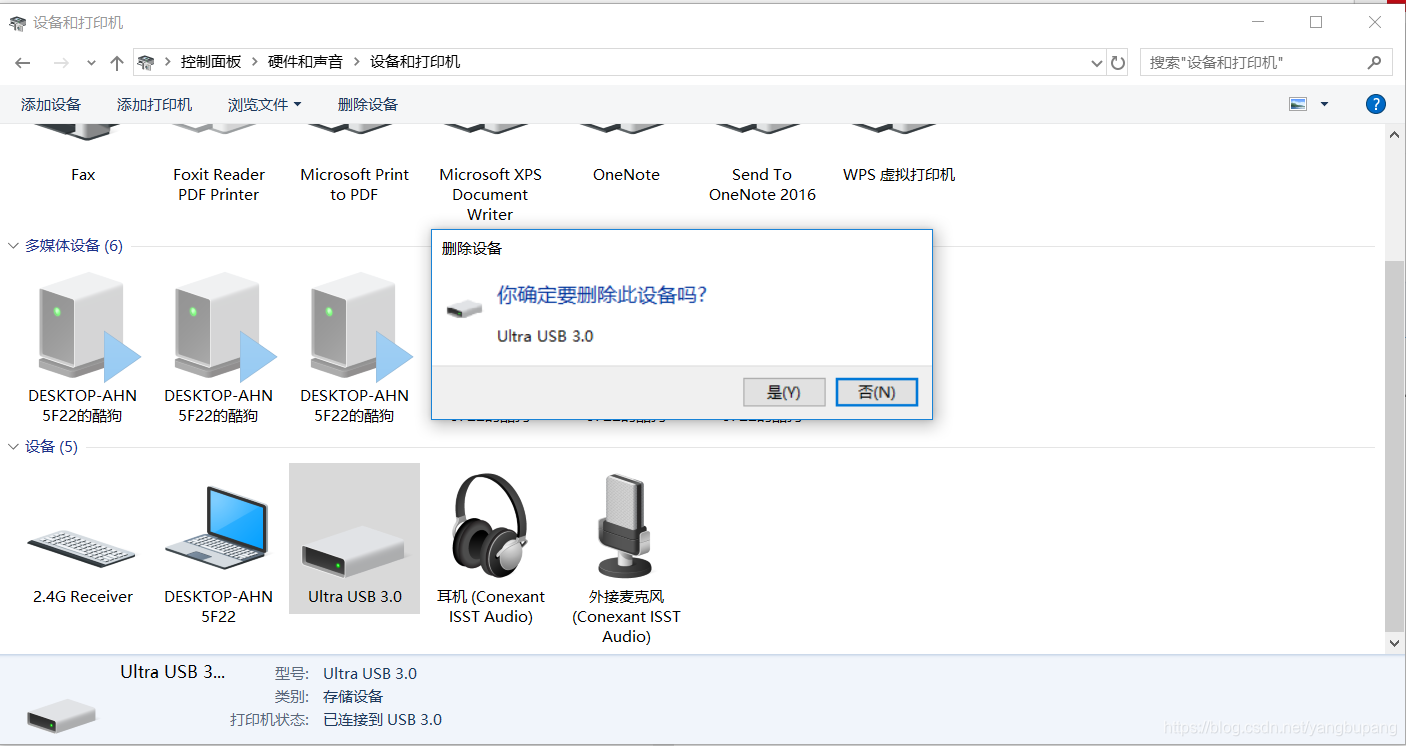
Task: Click the USB icon in delete dialog
Action: point(464,309)
